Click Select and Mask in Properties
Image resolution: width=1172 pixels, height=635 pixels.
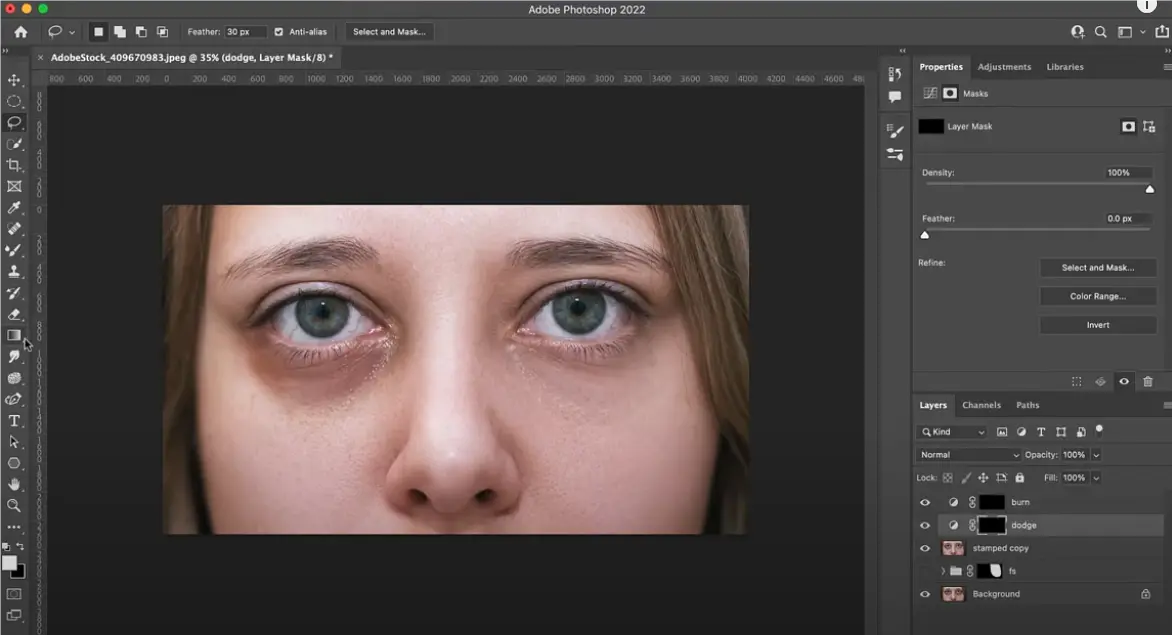pos(1097,267)
